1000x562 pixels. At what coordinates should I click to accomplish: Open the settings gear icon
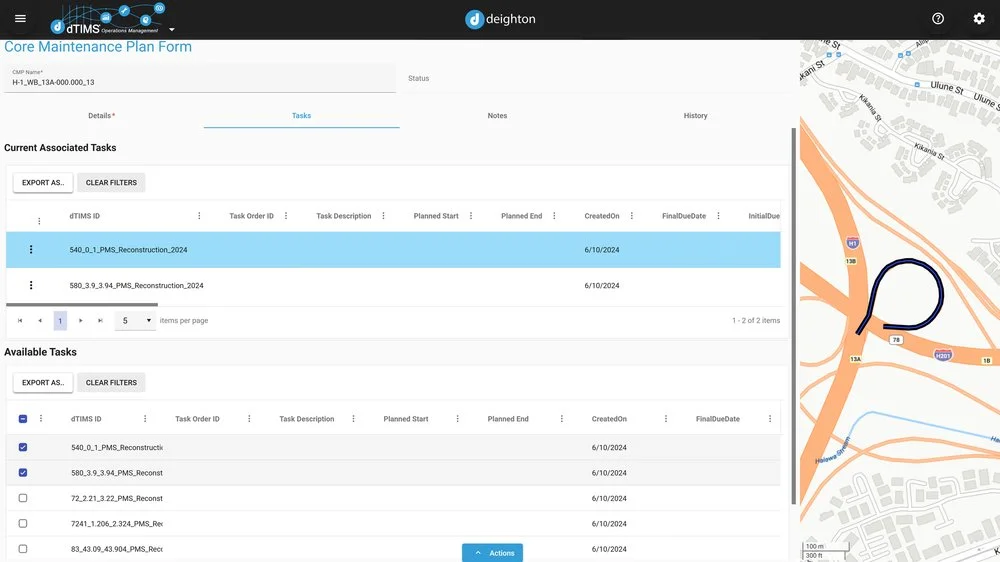pos(979,18)
